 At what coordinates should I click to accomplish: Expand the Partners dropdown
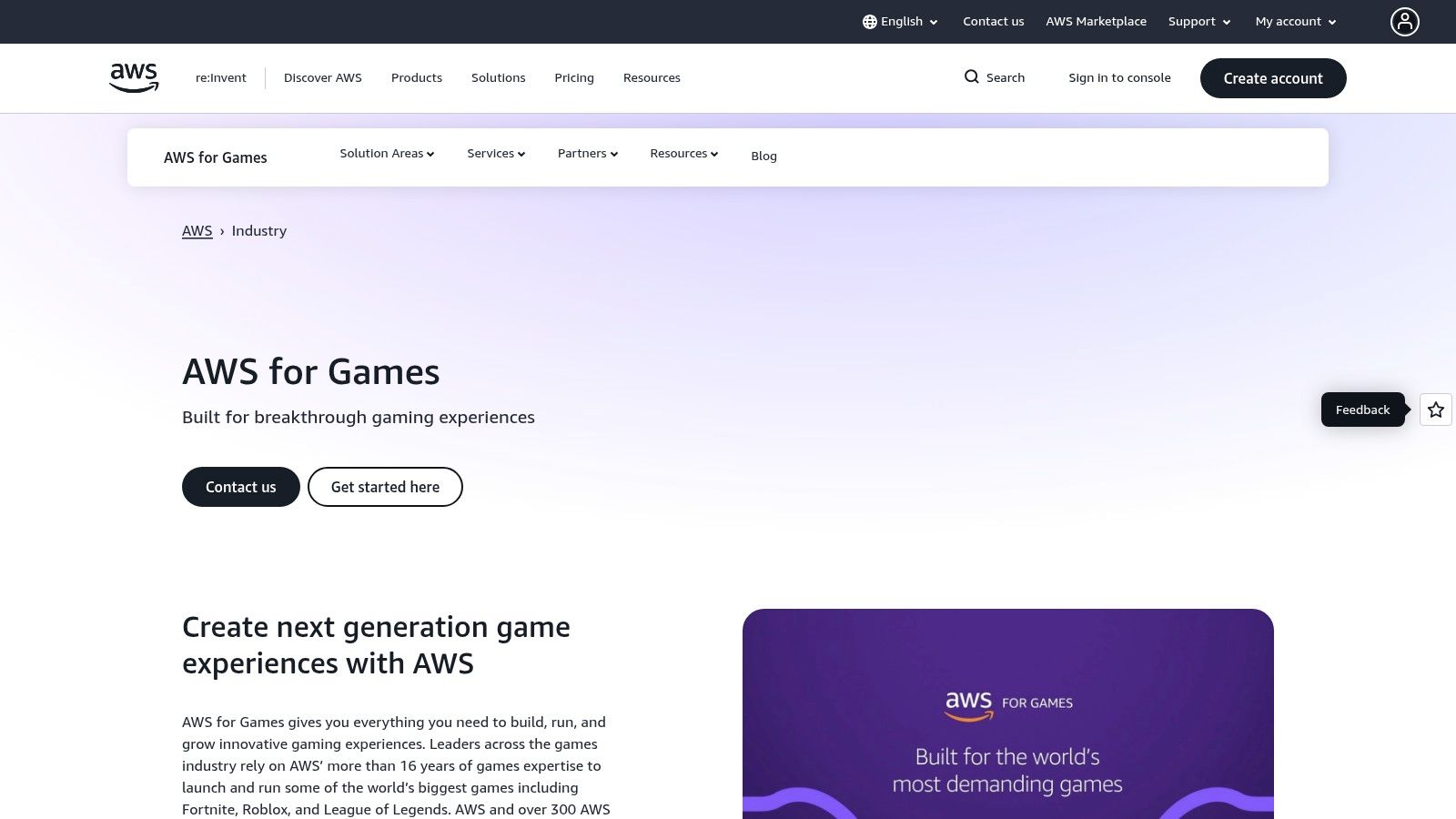(x=587, y=153)
